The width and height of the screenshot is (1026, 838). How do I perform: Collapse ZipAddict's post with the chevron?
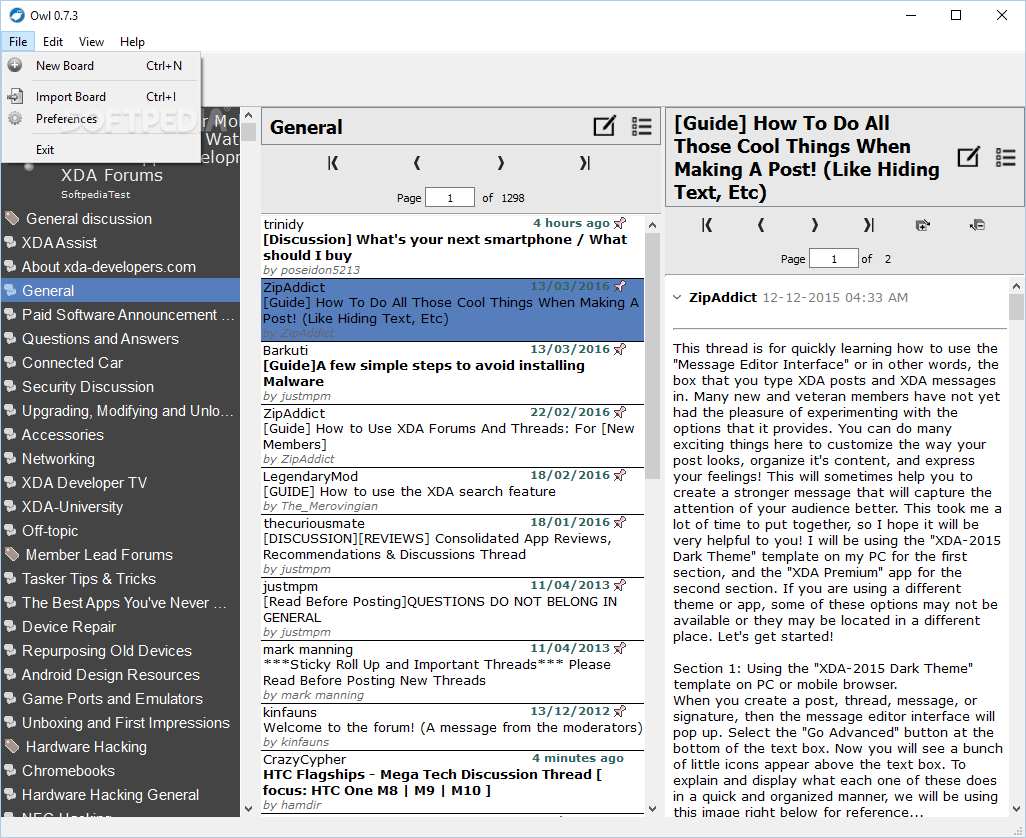click(x=677, y=298)
